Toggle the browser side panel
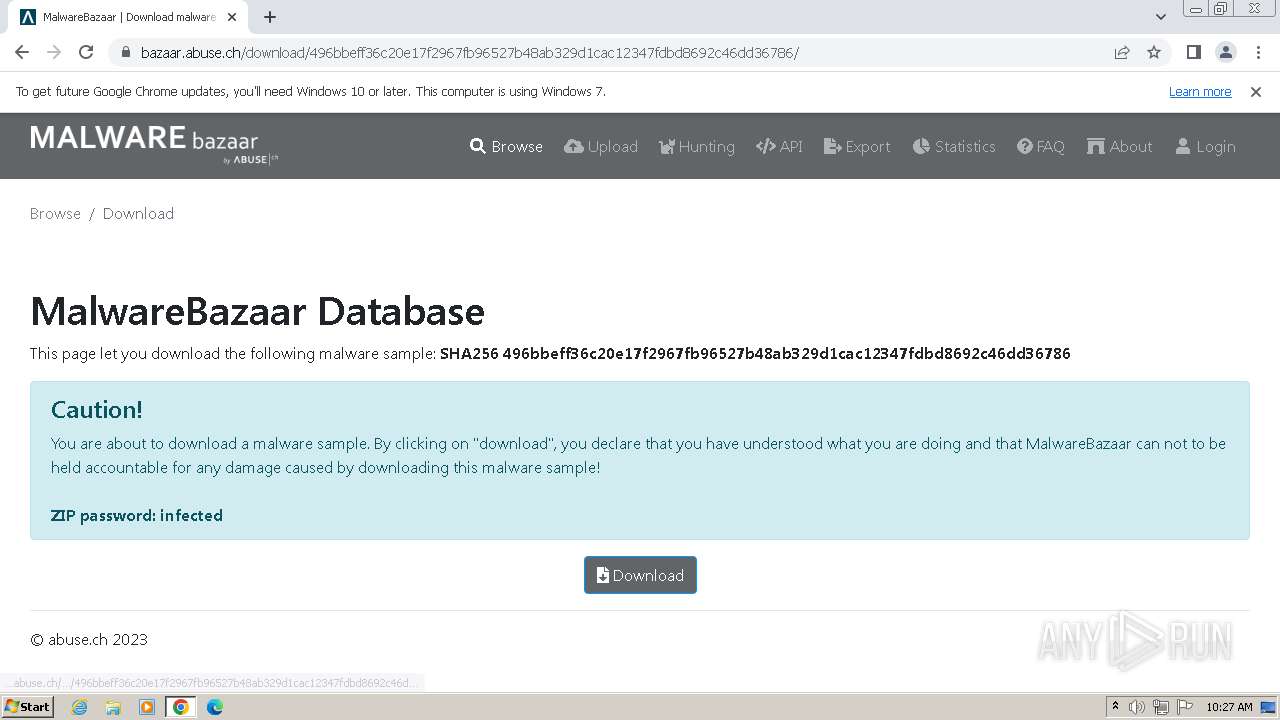The image size is (1280, 720). pos(1193,53)
